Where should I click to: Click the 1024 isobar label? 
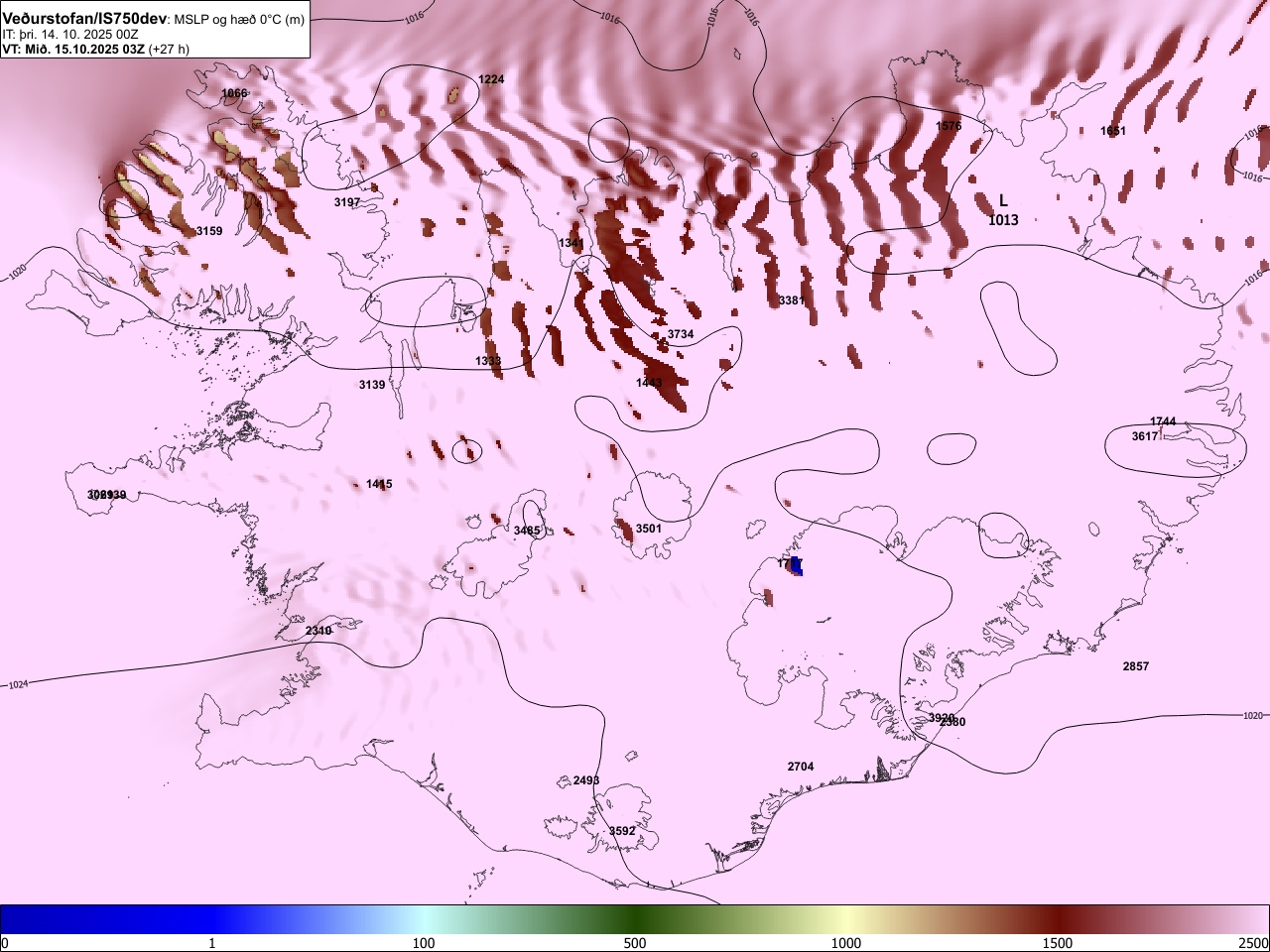pos(18,685)
